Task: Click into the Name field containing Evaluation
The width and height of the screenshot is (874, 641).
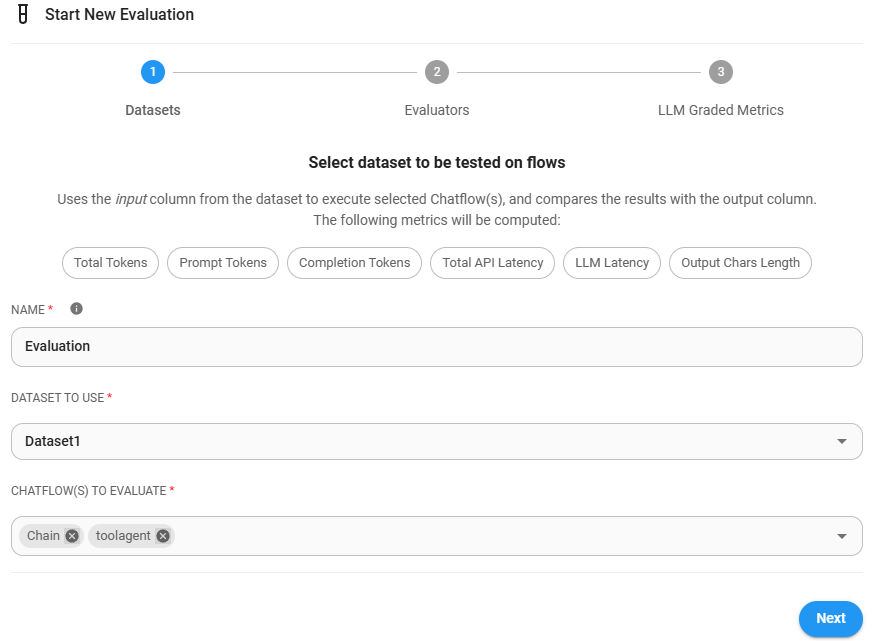Action: tap(436, 347)
